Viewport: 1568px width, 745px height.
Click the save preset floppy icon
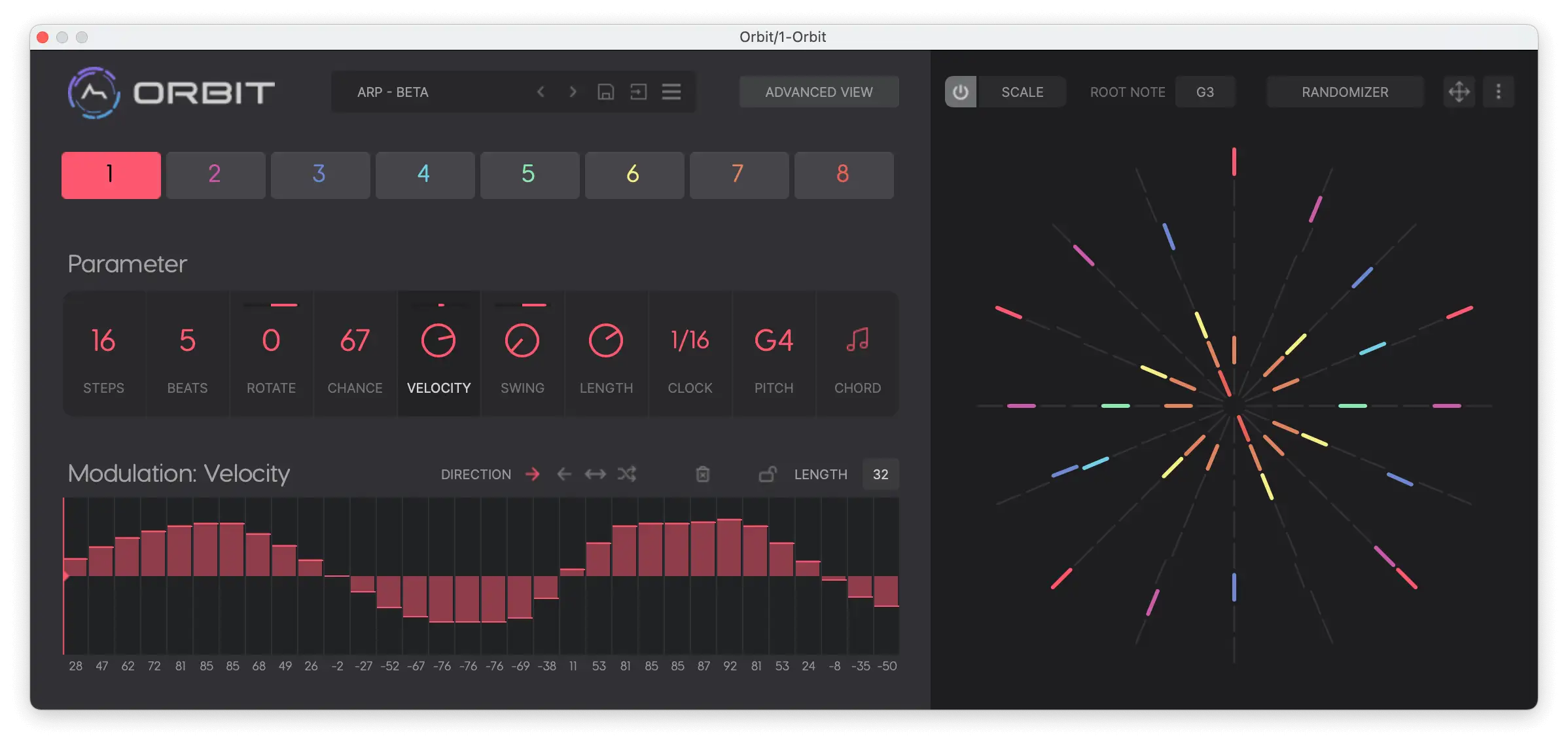point(605,92)
